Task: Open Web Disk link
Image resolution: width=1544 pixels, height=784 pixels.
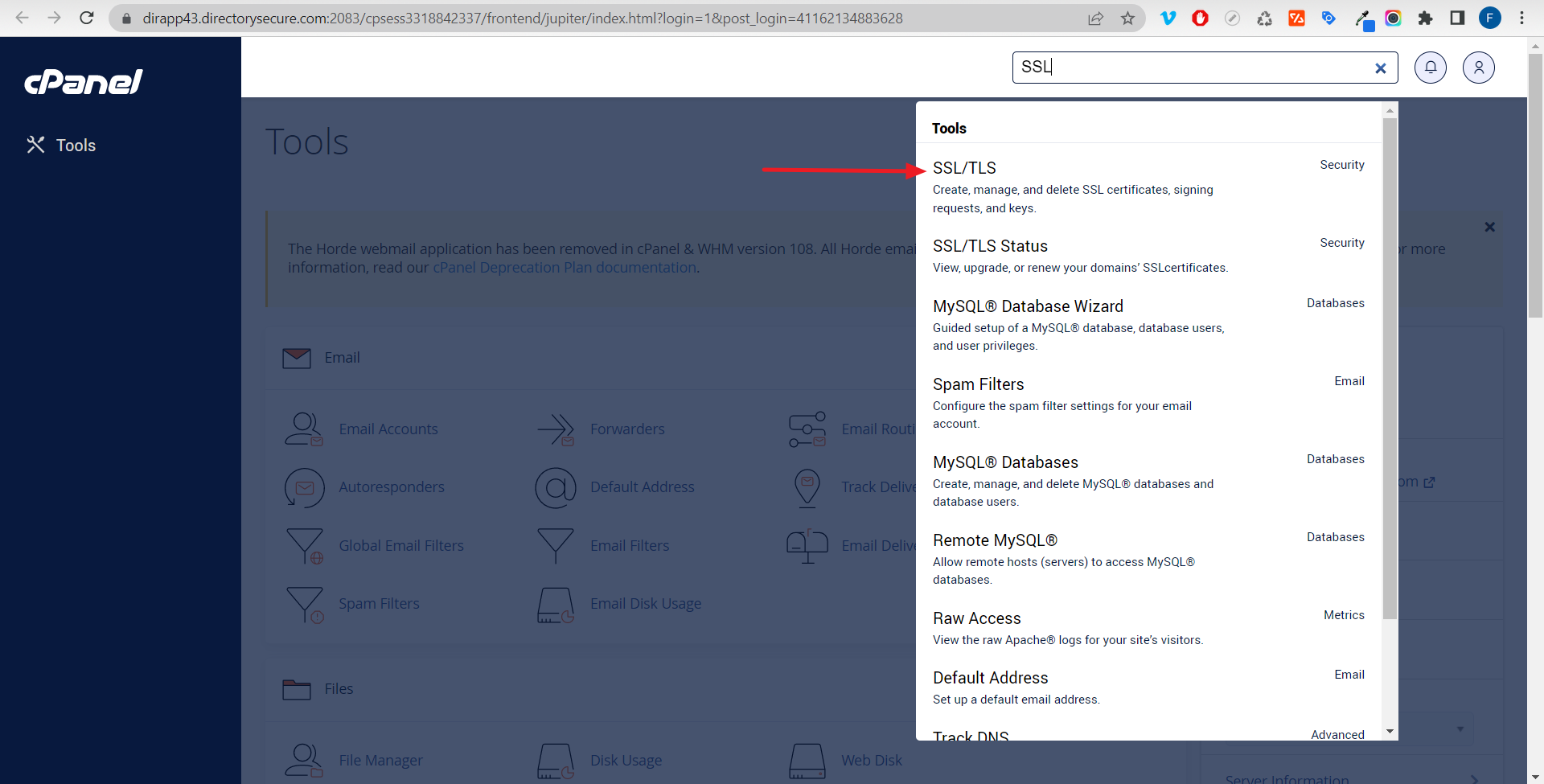Action: tap(872, 761)
